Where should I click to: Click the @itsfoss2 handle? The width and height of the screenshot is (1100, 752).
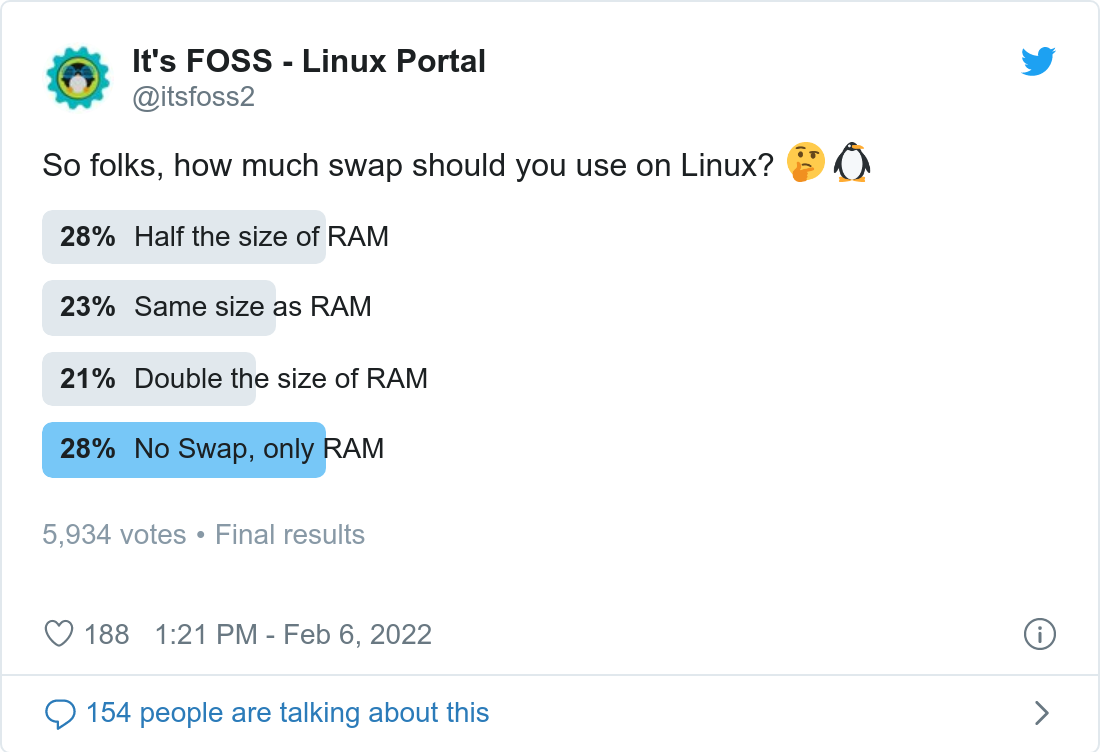click(193, 98)
